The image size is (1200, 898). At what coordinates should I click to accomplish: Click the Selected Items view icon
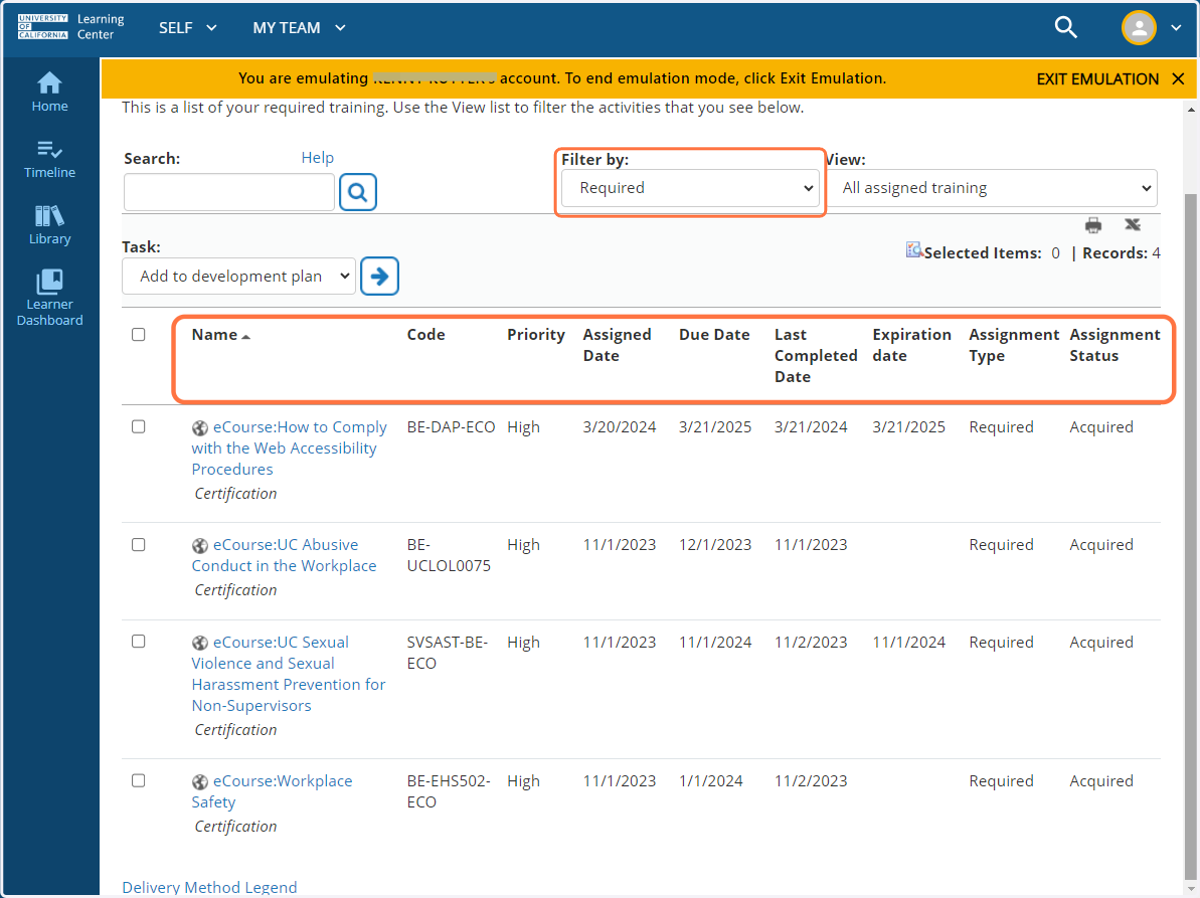pyautogui.click(x=914, y=250)
